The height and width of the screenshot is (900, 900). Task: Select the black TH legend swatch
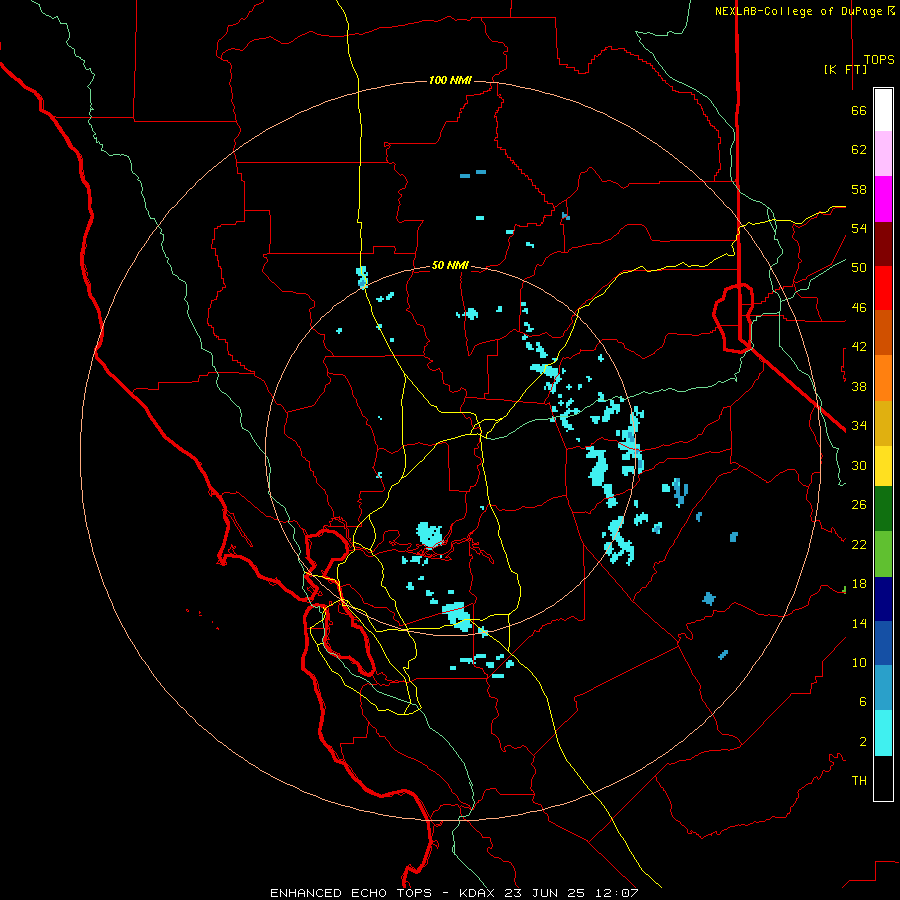883,778
